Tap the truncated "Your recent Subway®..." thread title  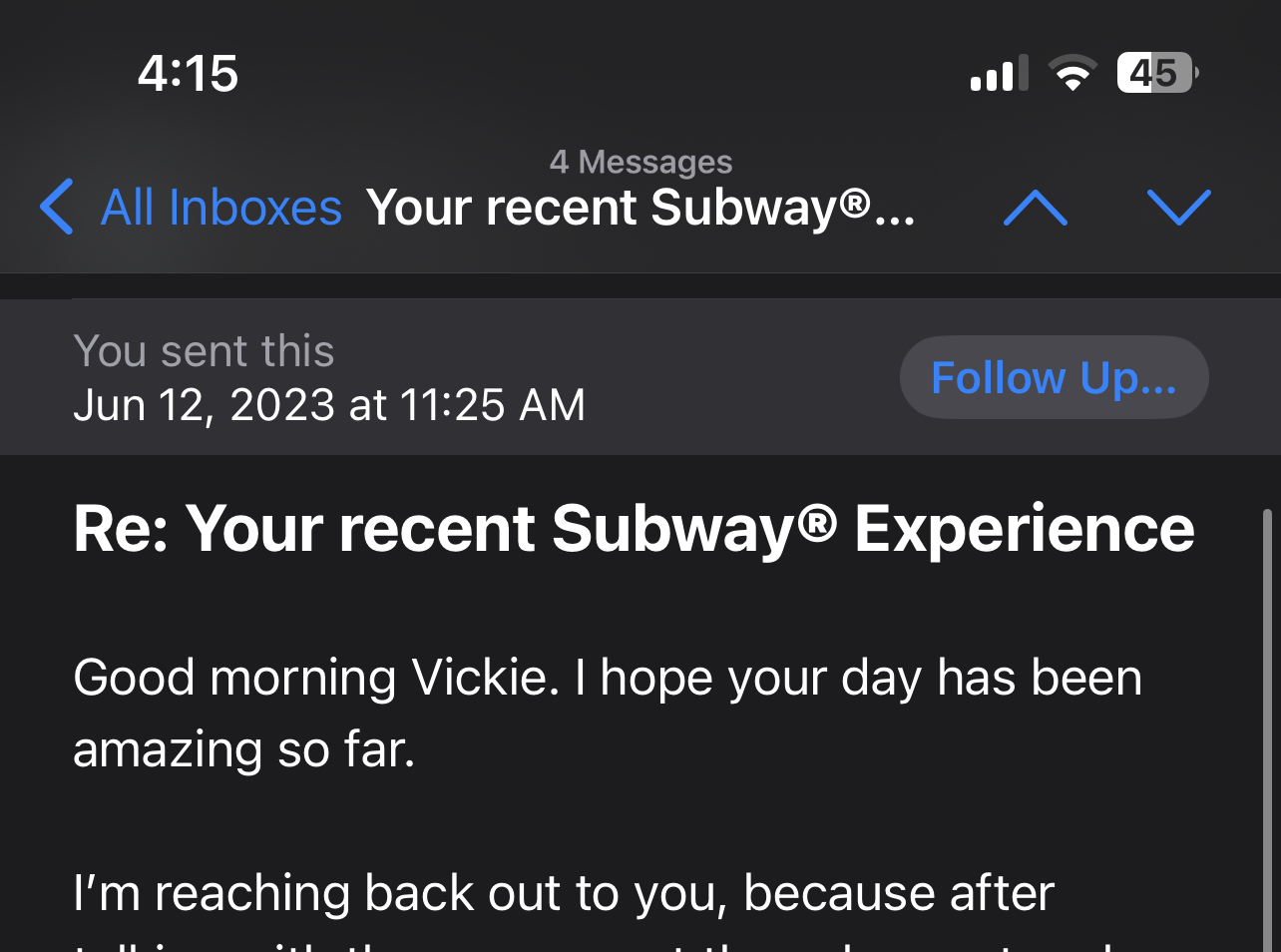click(640, 208)
